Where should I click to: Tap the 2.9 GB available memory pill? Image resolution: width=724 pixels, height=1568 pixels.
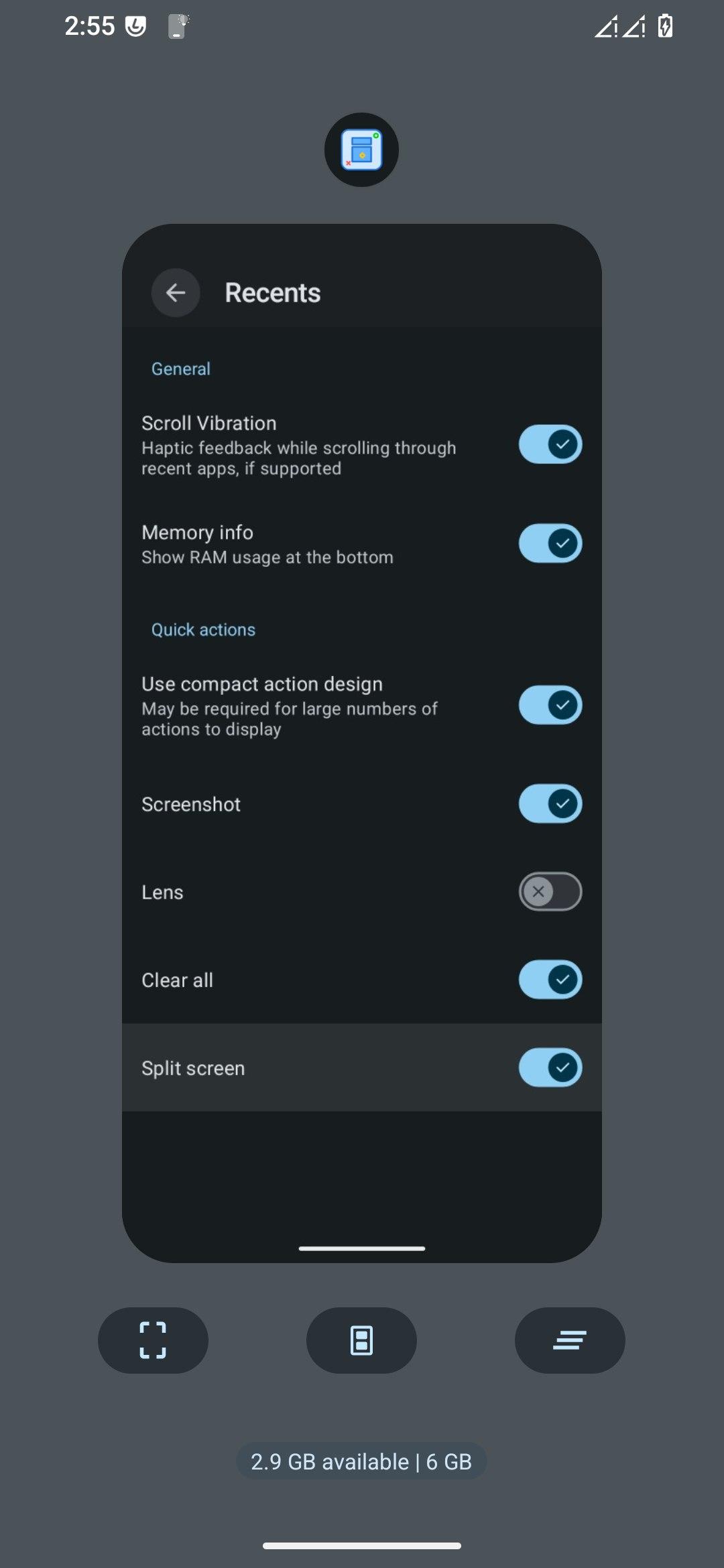coord(361,1461)
